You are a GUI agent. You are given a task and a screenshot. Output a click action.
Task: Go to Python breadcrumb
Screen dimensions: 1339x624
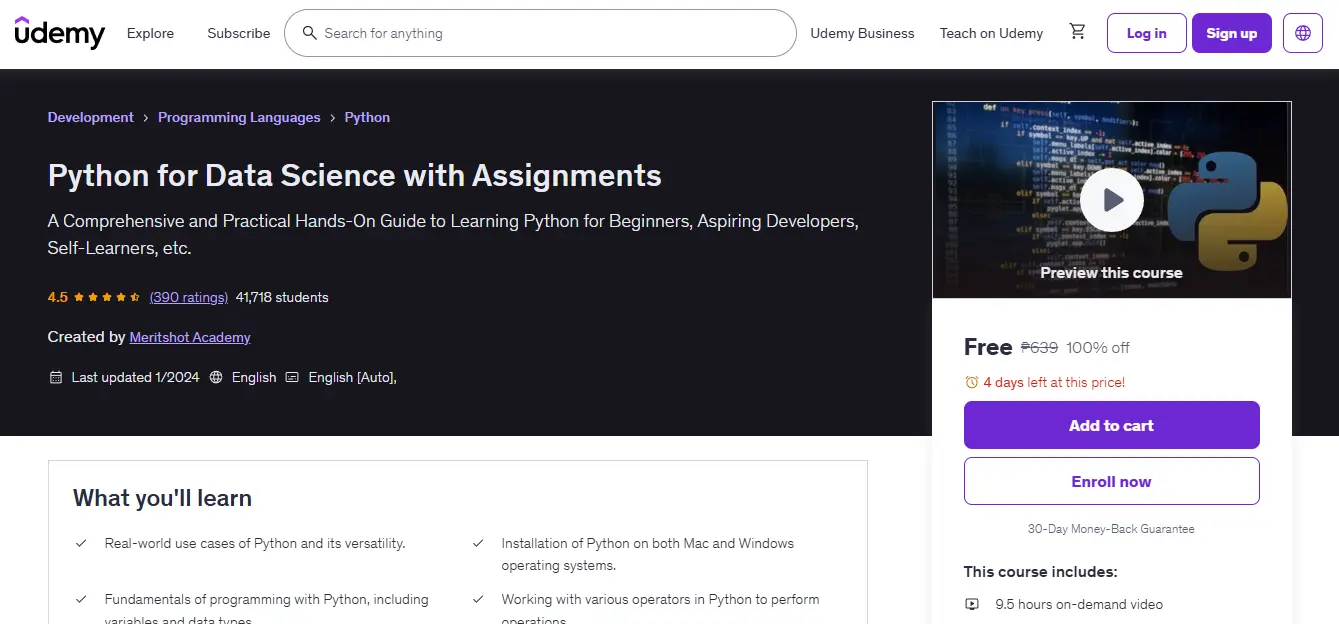click(x=367, y=117)
